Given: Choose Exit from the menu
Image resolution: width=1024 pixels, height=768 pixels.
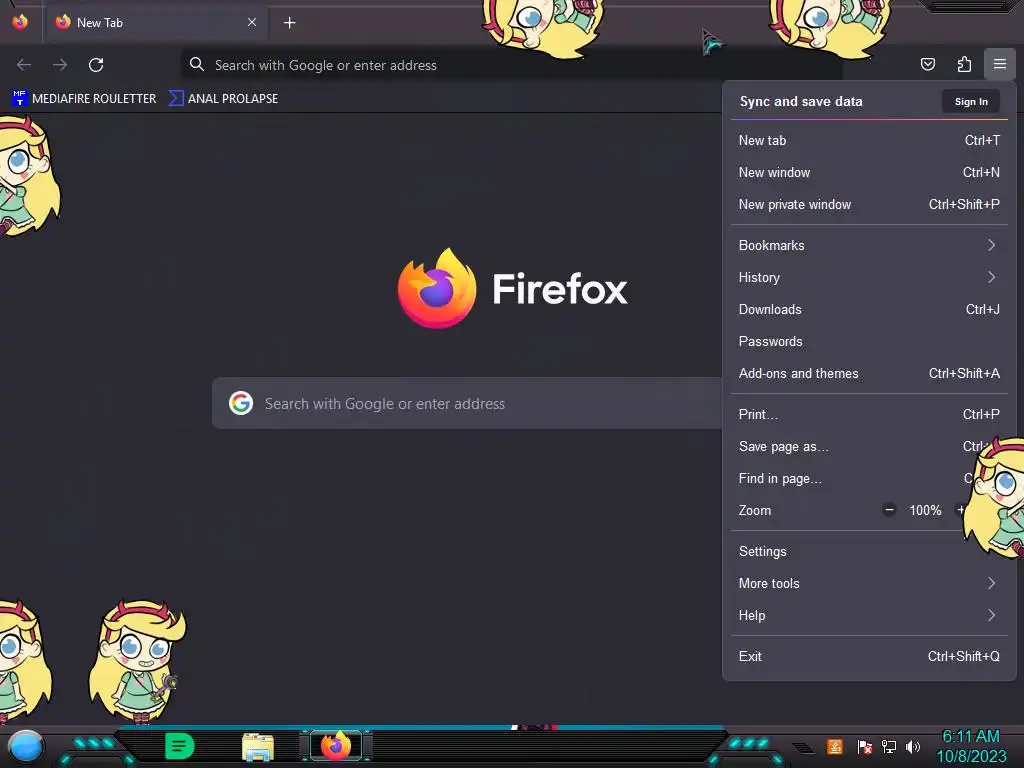Looking at the screenshot, I should (x=869, y=656).
